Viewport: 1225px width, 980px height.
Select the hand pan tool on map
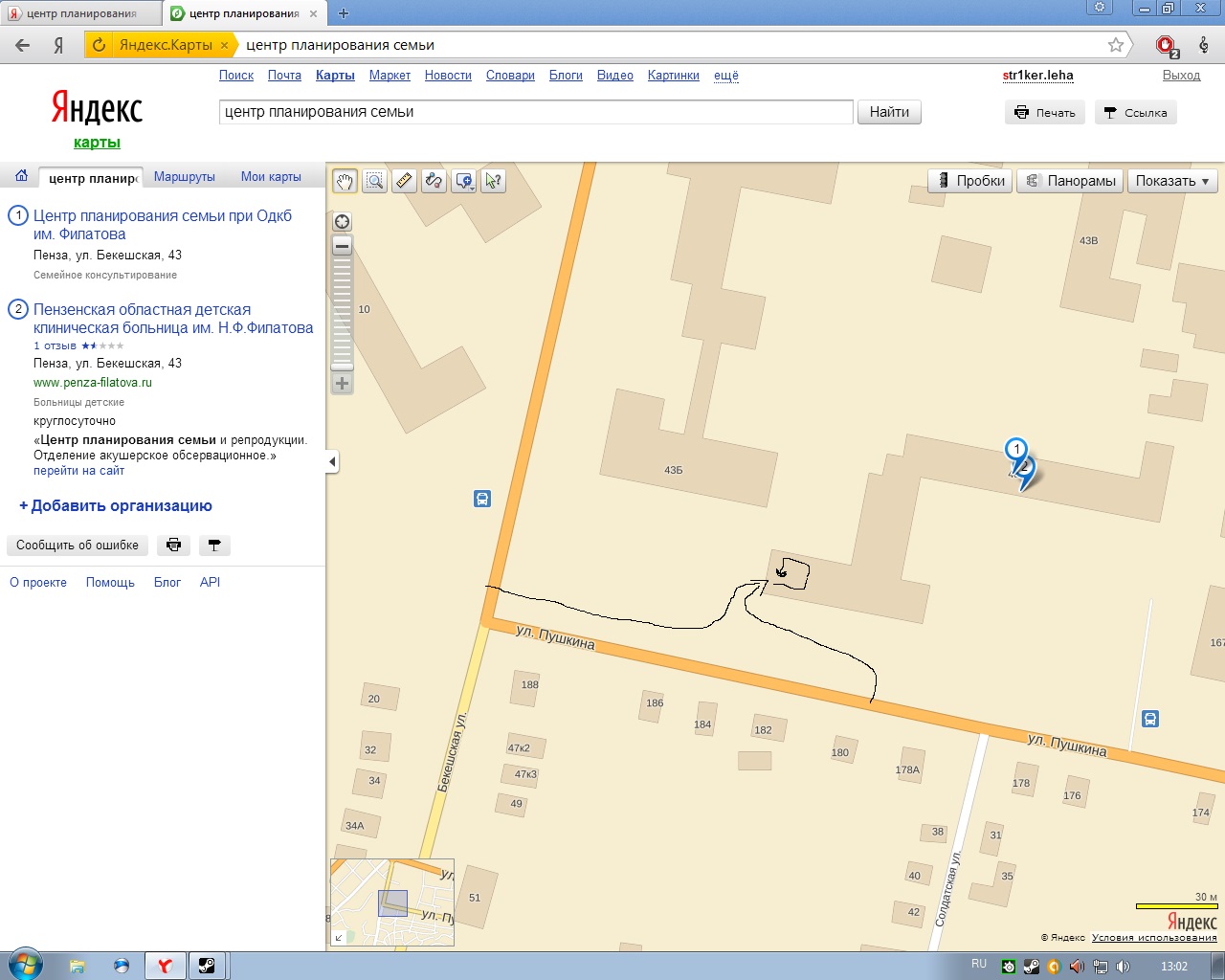(x=345, y=181)
